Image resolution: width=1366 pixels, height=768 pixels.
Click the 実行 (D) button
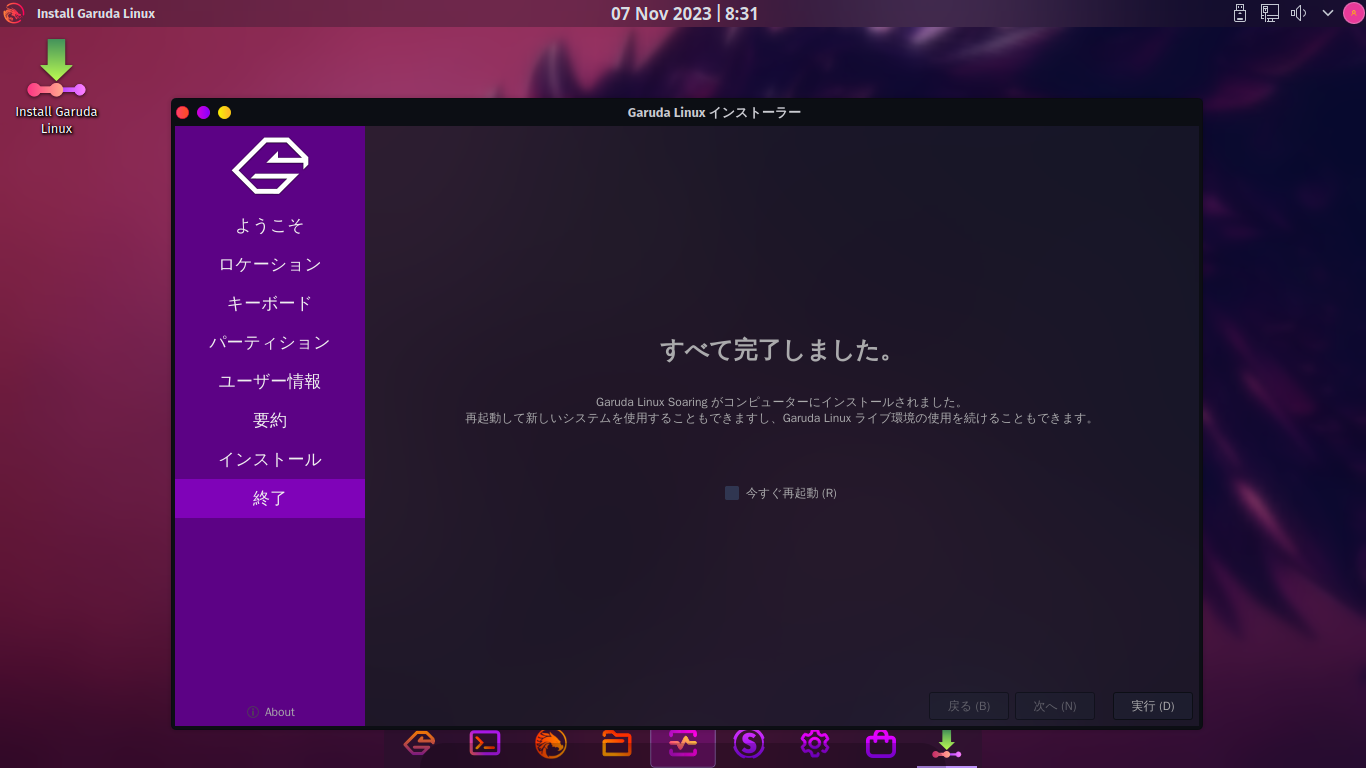[x=1153, y=706]
